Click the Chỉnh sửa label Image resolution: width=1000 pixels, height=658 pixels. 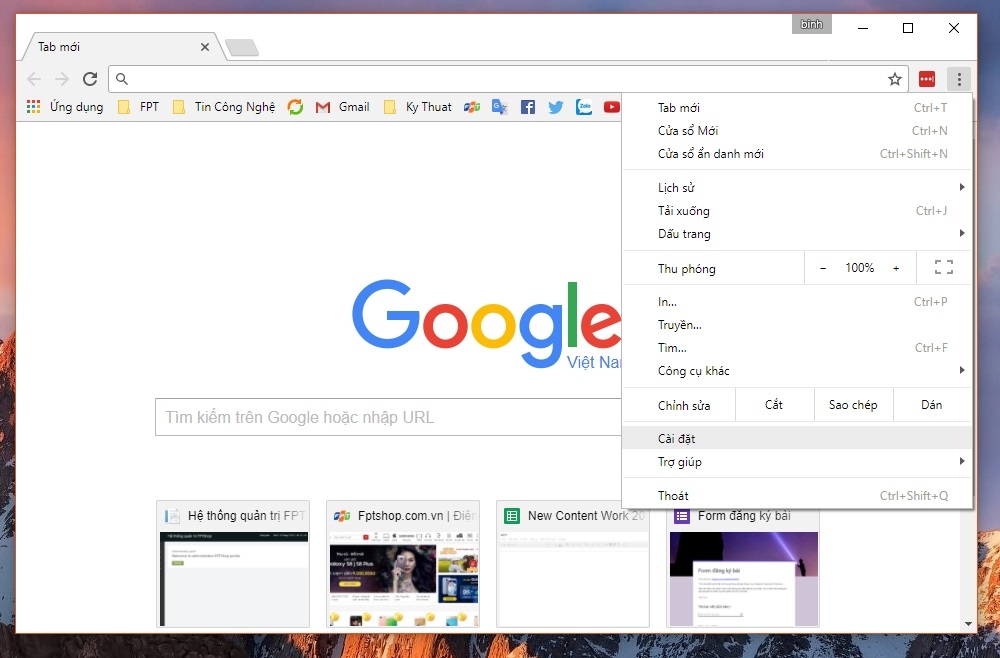point(684,406)
